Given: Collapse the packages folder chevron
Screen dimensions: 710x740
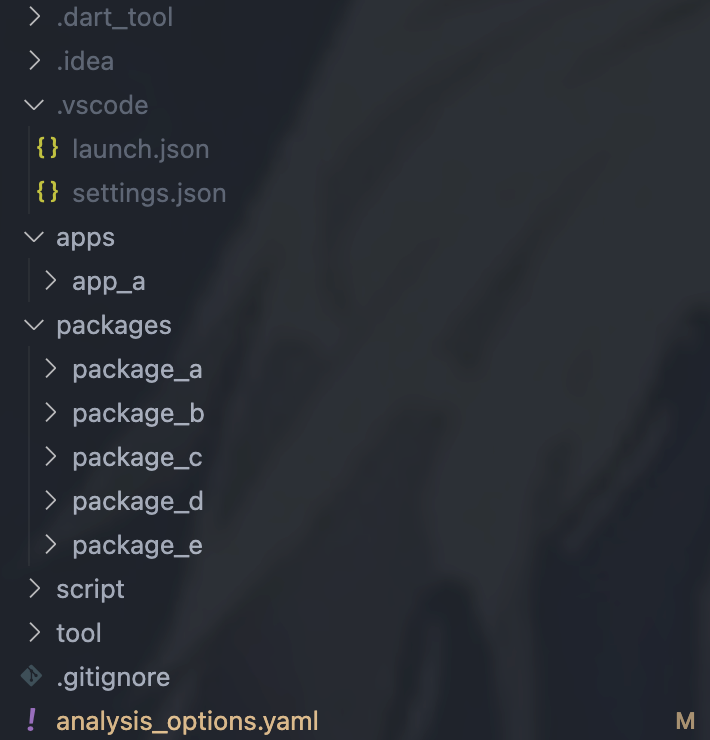Looking at the screenshot, I should tap(35, 325).
